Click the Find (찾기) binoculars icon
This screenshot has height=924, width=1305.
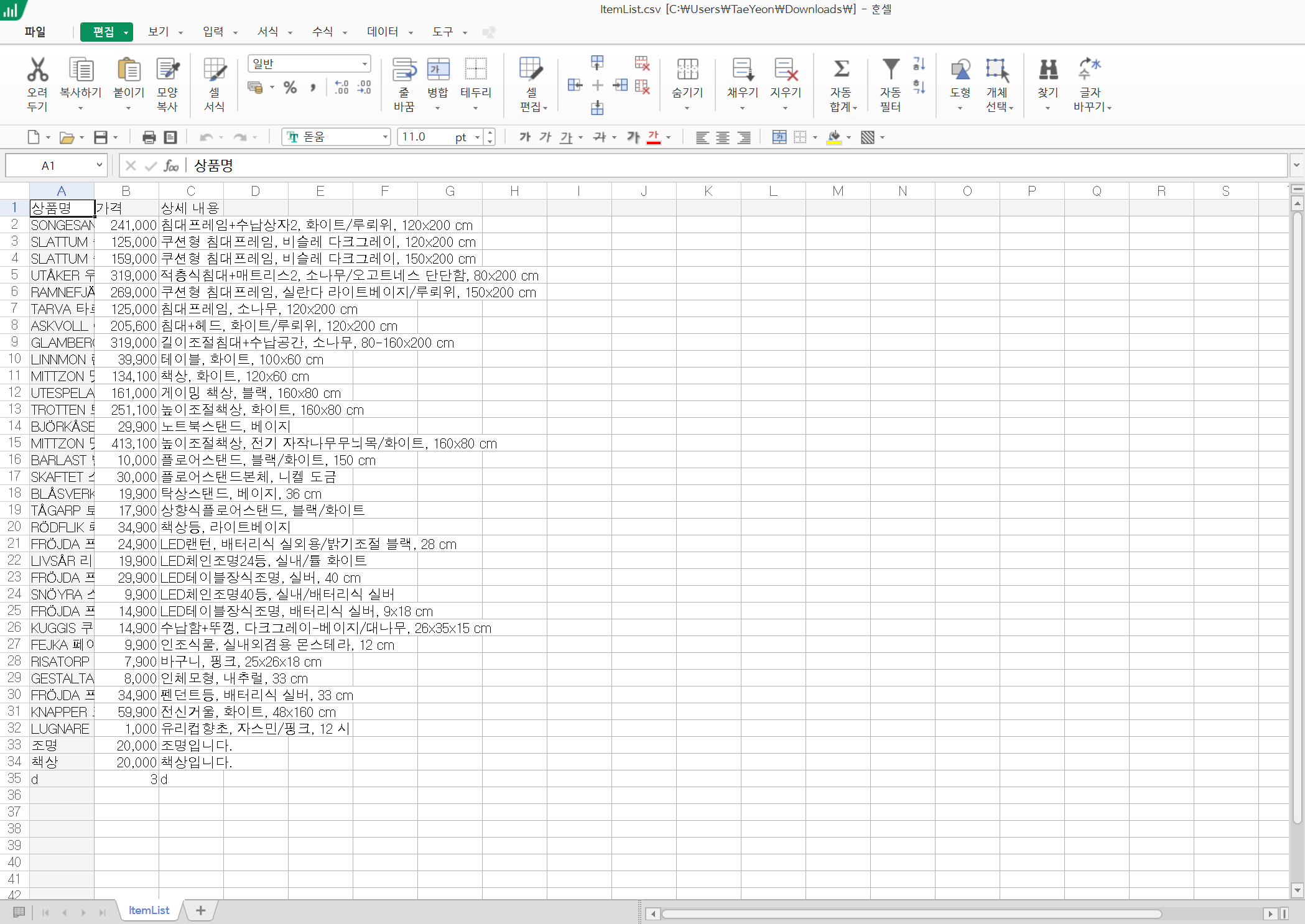point(1048,70)
